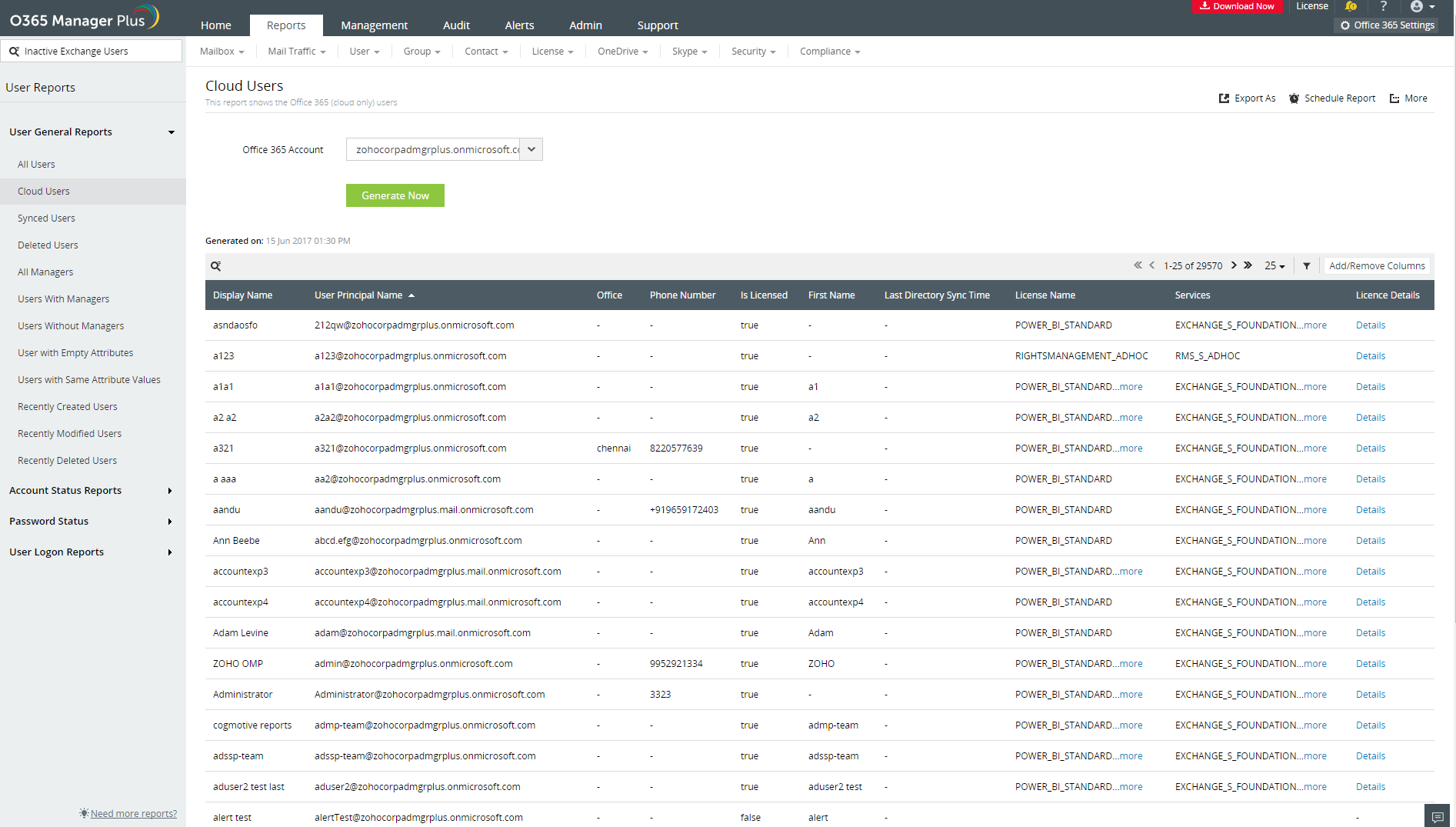Click the report search magnifier icon
The height and width of the screenshot is (827, 1456).
14,52
